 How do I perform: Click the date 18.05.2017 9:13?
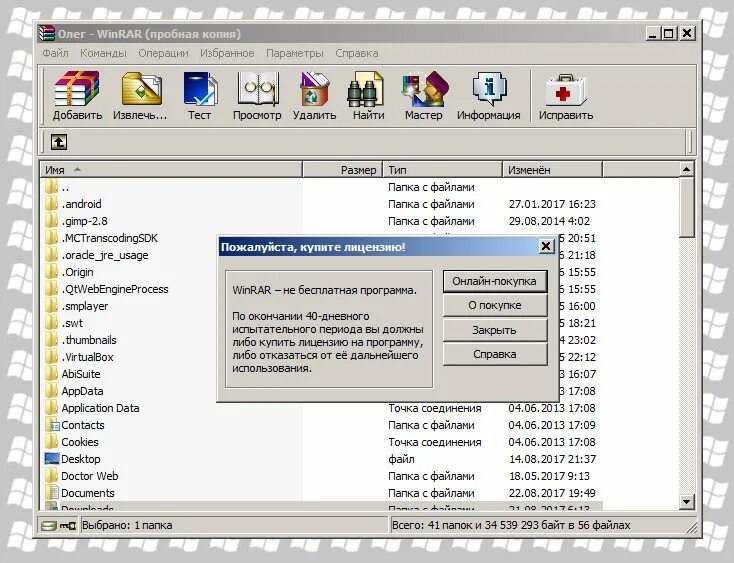(x=549, y=476)
